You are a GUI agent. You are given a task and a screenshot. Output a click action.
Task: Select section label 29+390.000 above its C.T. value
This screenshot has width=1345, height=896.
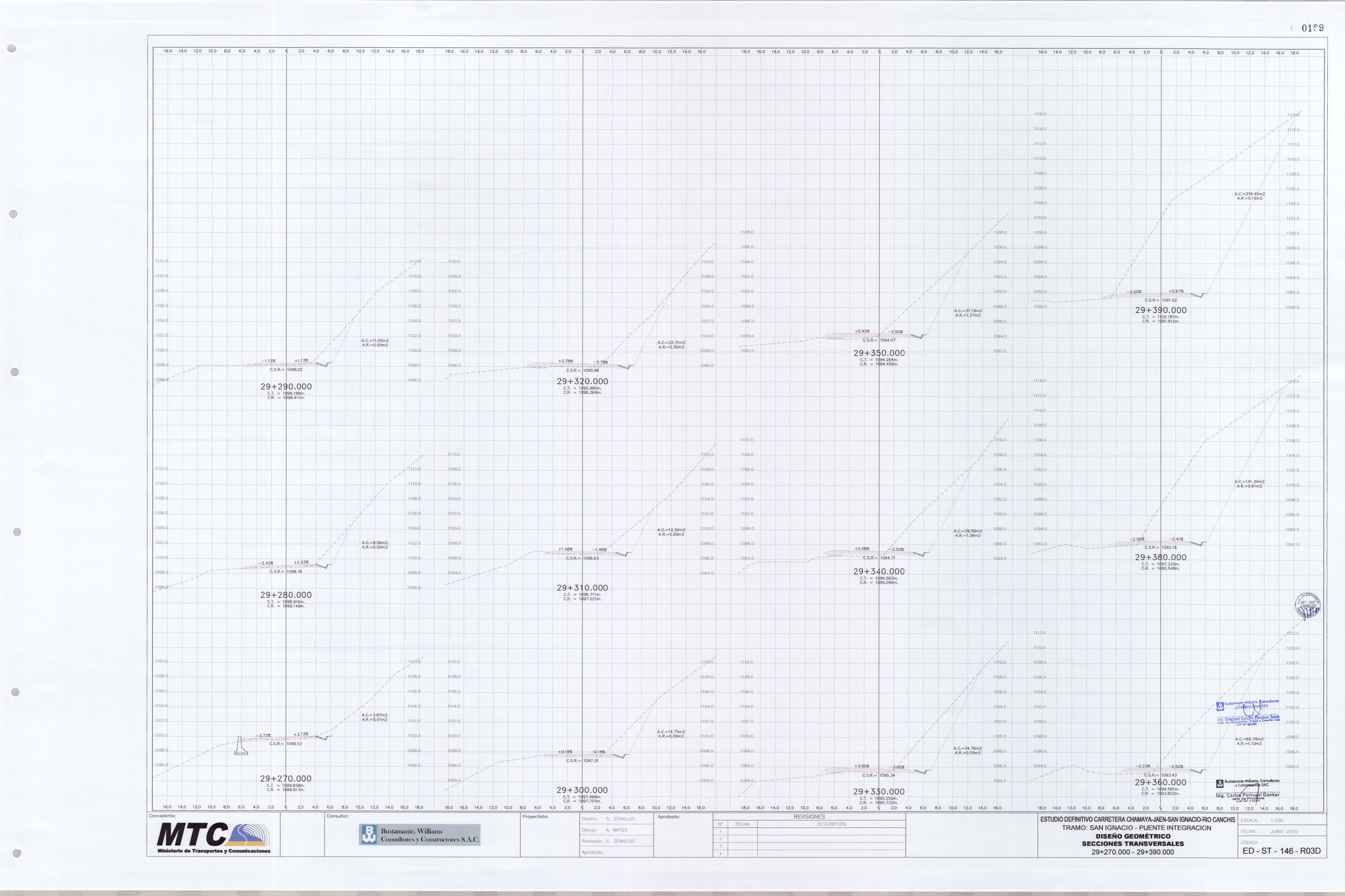click(1161, 310)
